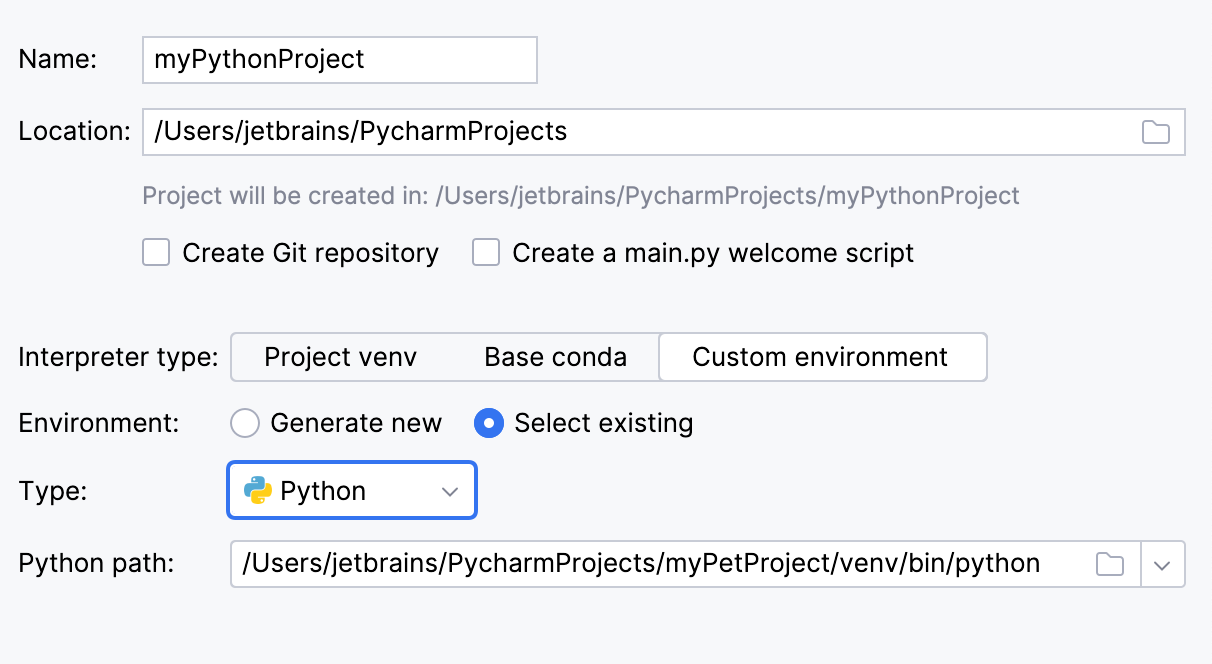Click the folder browse icon in Location field
This screenshot has height=664, width=1212.
point(1155,132)
